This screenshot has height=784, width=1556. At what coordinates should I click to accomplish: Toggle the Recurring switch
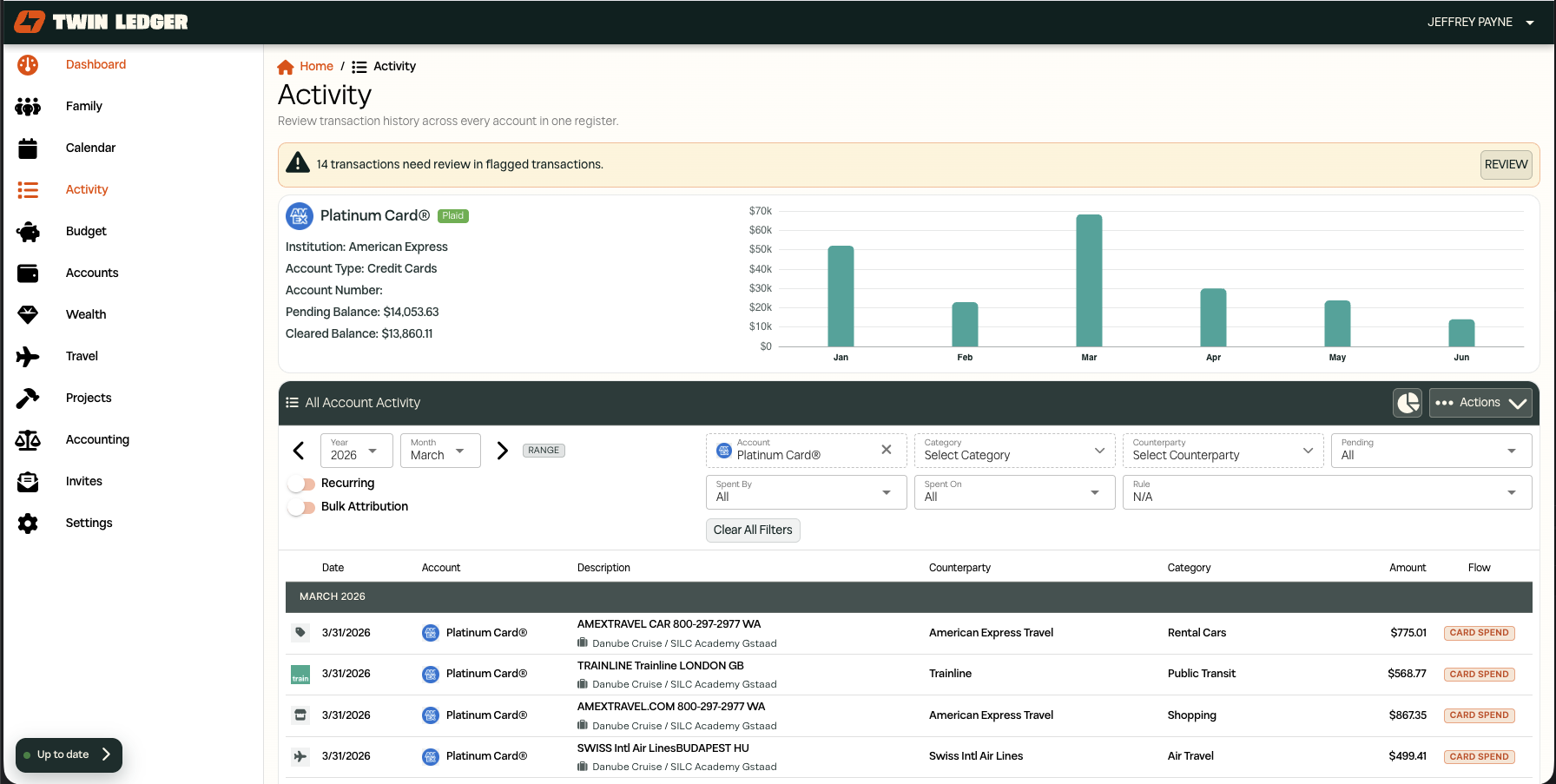(x=302, y=484)
